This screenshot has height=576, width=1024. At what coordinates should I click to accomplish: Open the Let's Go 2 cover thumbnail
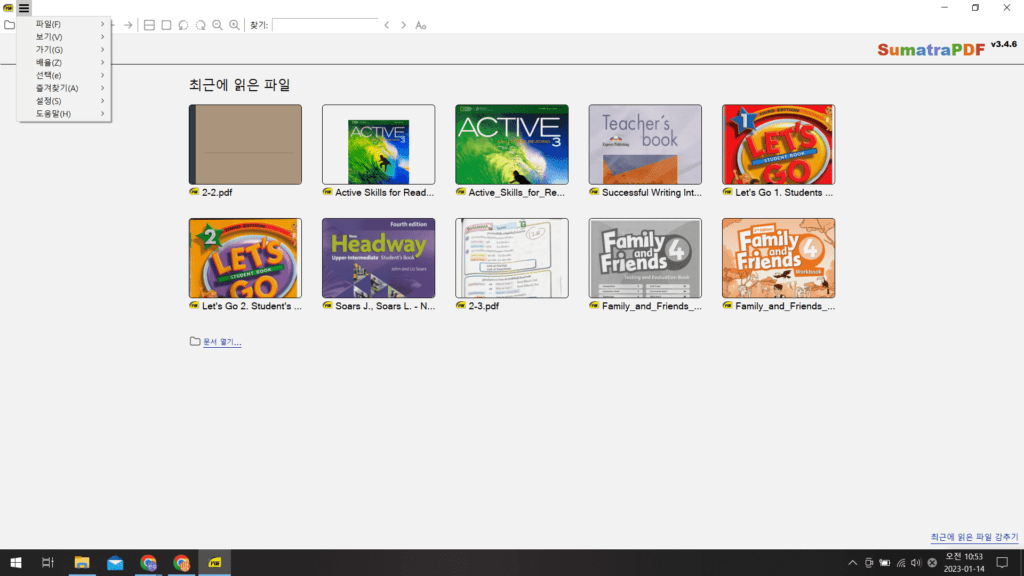246,258
